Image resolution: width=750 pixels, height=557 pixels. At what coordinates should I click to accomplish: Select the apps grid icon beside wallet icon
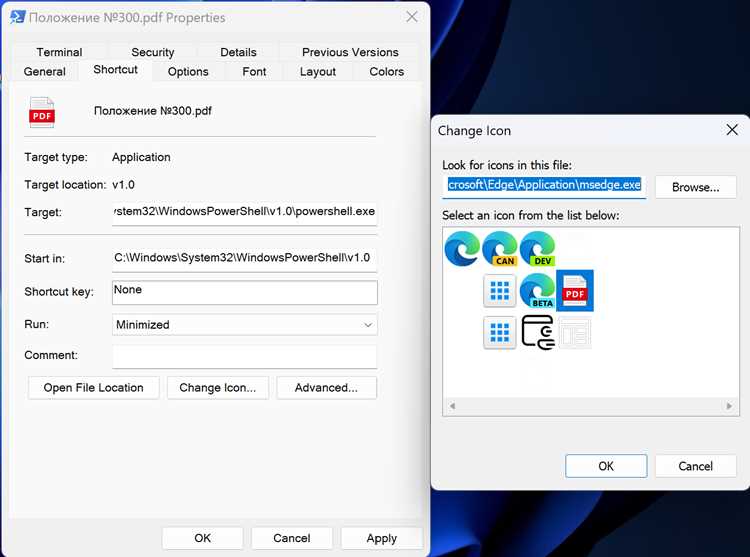(x=499, y=332)
